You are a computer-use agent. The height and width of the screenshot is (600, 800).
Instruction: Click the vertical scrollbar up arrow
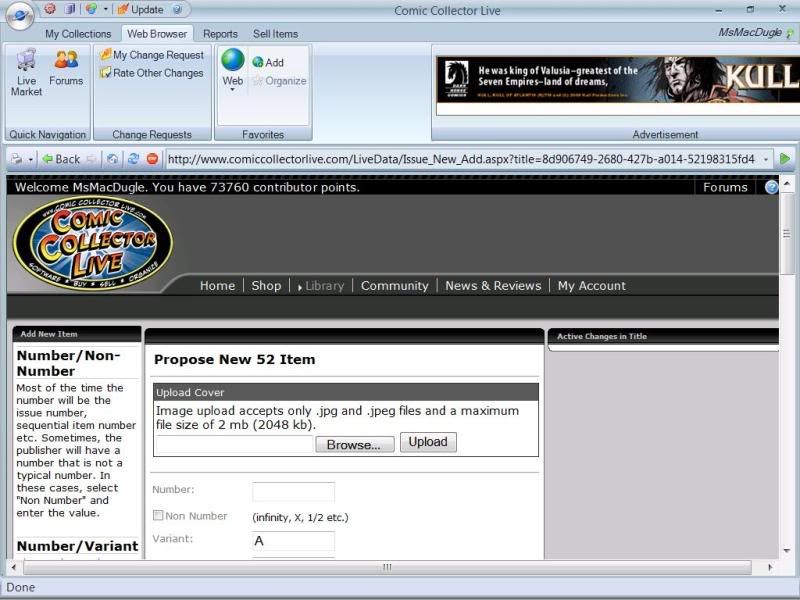pos(786,183)
